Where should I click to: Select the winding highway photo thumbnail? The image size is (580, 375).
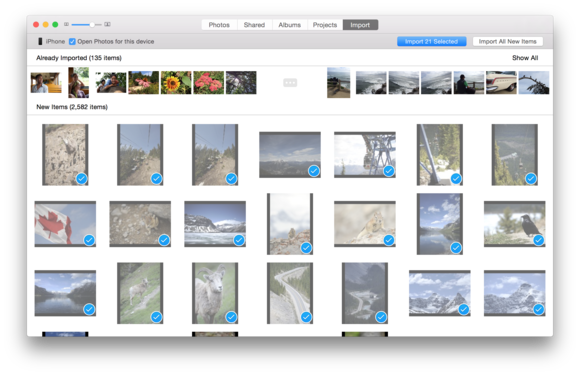point(290,293)
